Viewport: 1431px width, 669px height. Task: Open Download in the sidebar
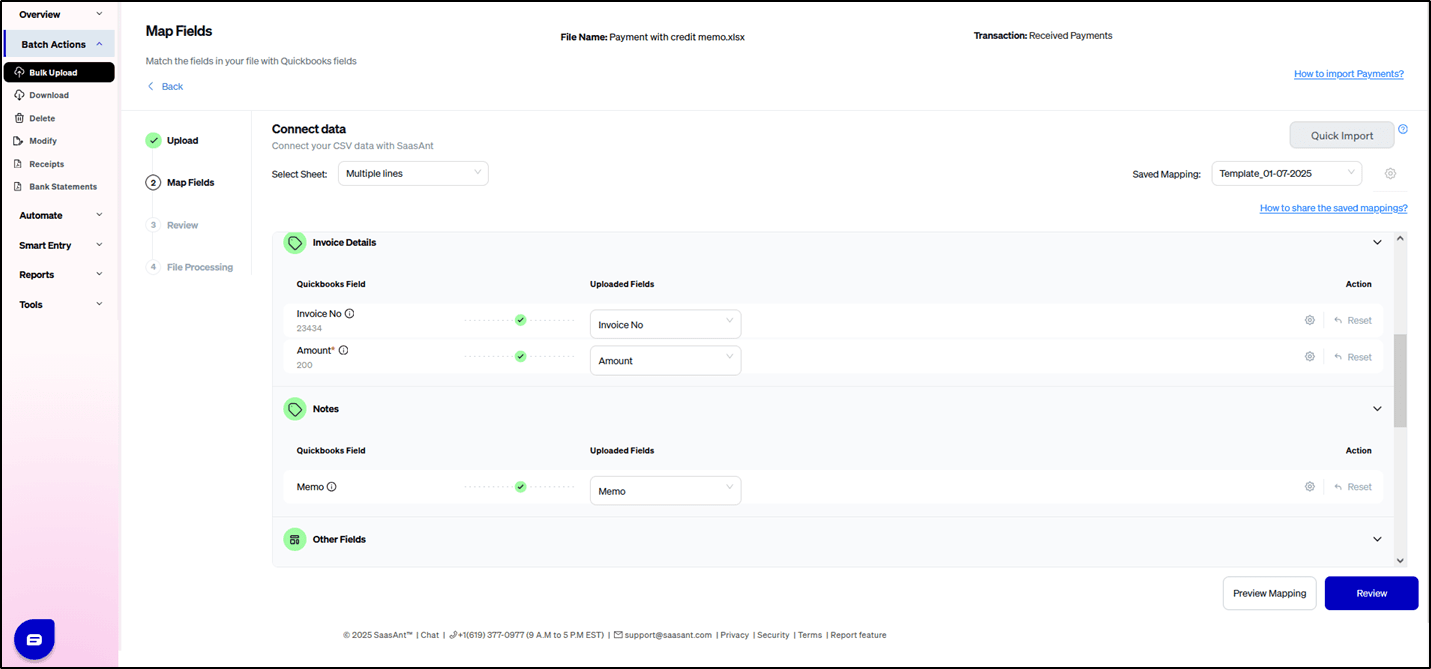tap(49, 96)
